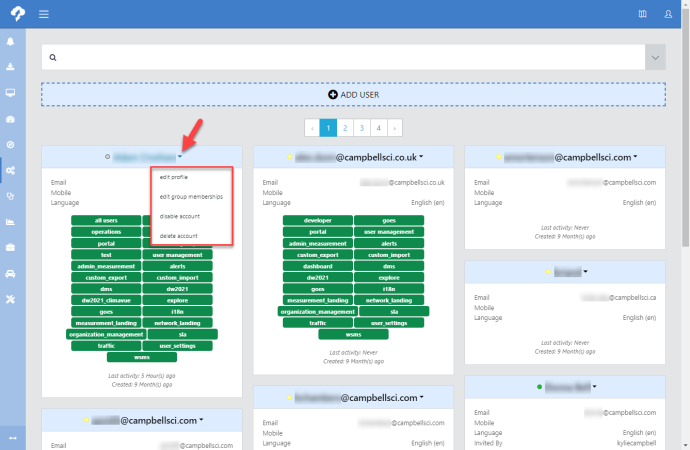
Task: Click the developer group tag
Action: pyautogui.click(x=318, y=220)
